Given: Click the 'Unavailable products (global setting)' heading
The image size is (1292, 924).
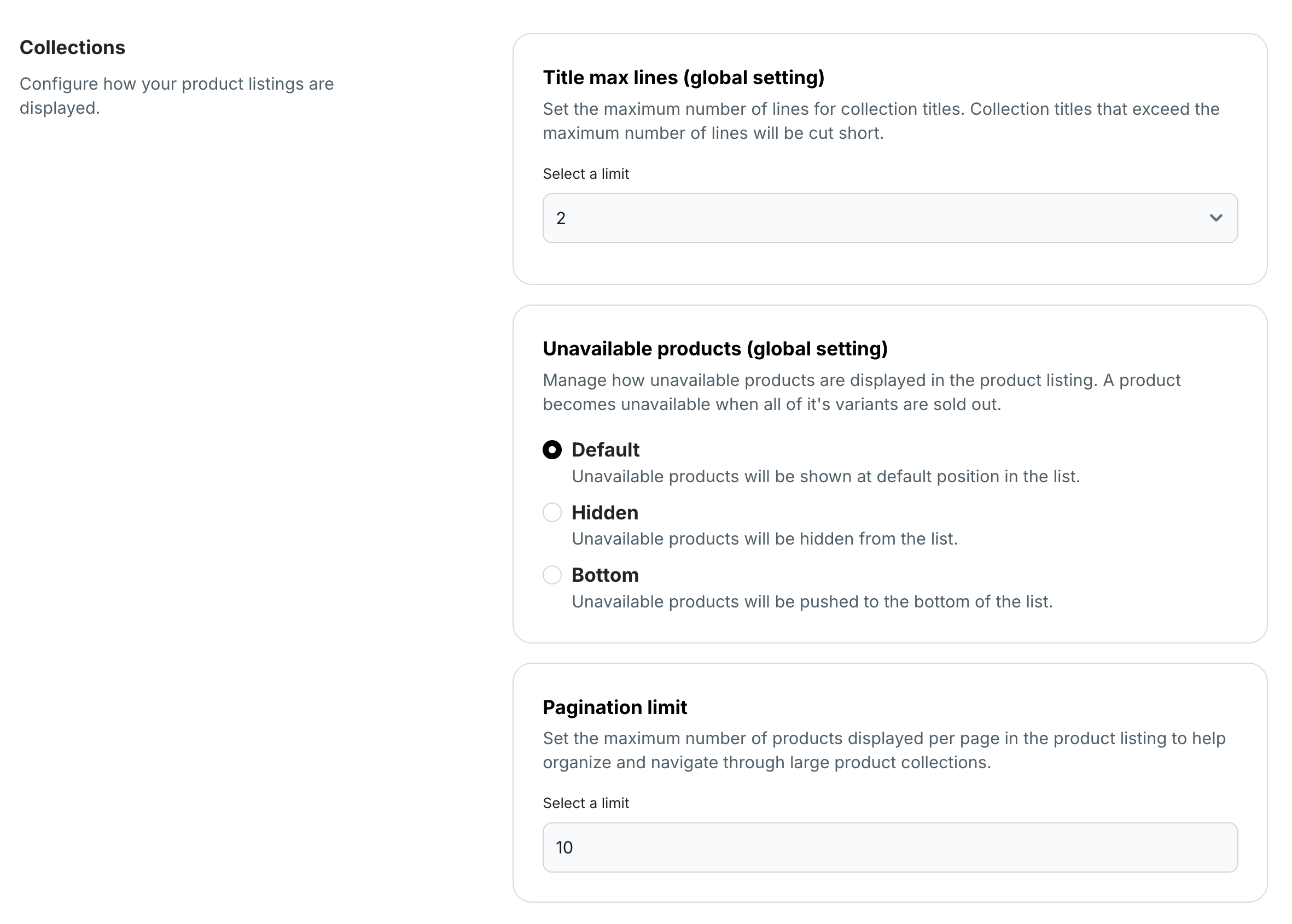Looking at the screenshot, I should [x=715, y=348].
